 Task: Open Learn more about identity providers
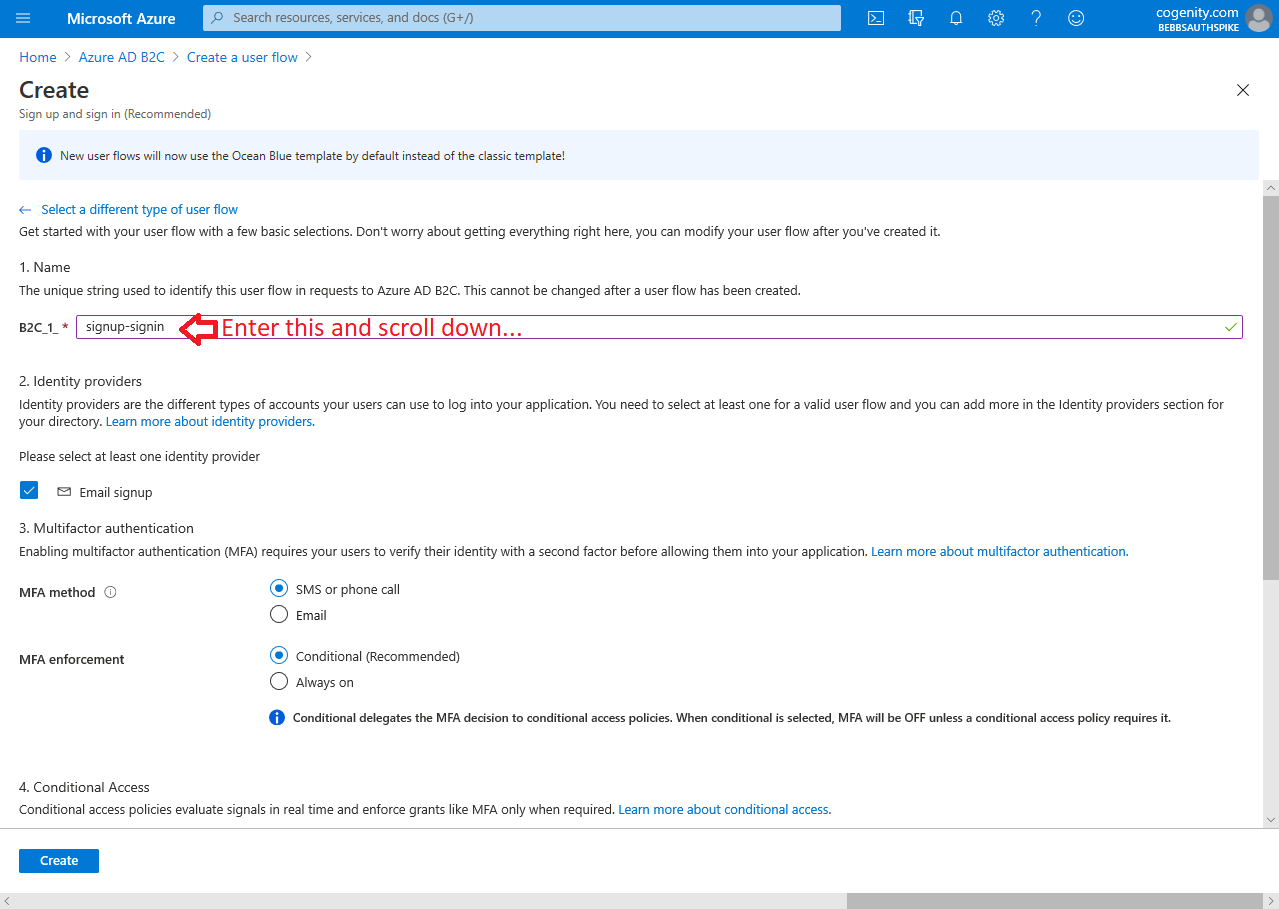click(208, 421)
